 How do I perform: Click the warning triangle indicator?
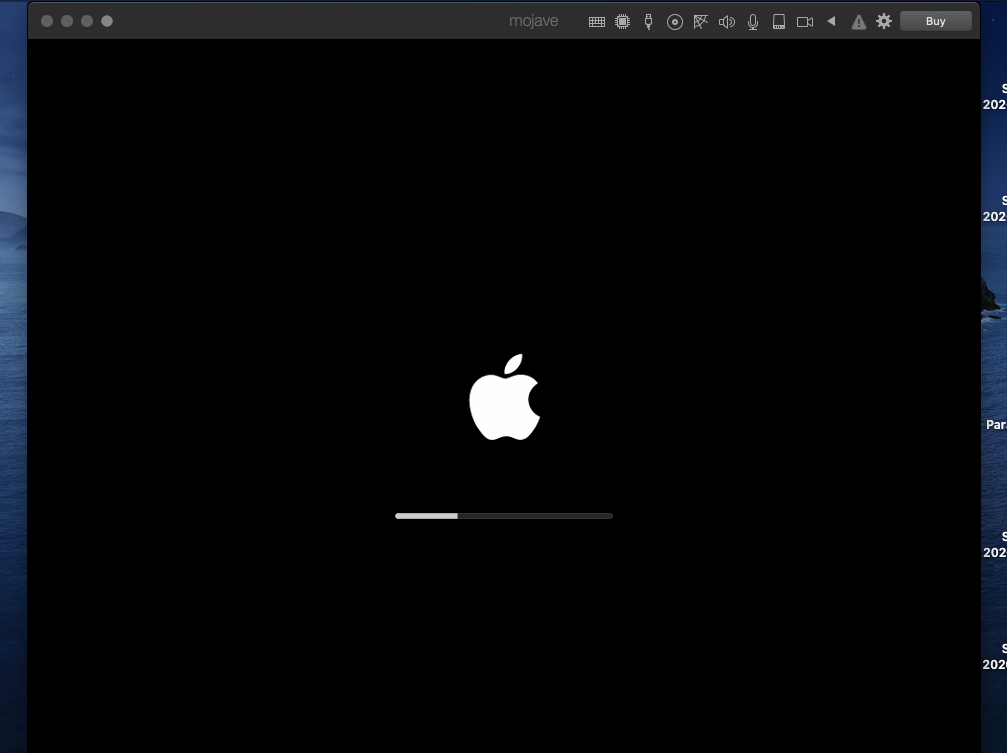[x=858, y=20]
